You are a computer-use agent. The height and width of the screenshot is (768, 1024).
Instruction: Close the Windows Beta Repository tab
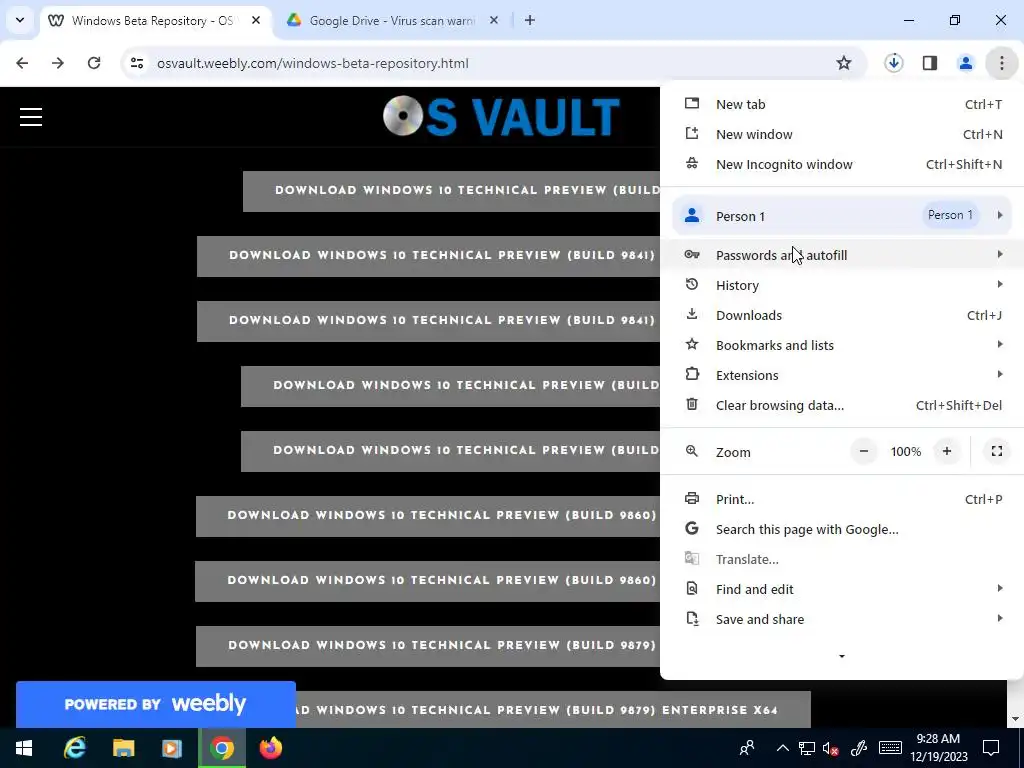(256, 20)
